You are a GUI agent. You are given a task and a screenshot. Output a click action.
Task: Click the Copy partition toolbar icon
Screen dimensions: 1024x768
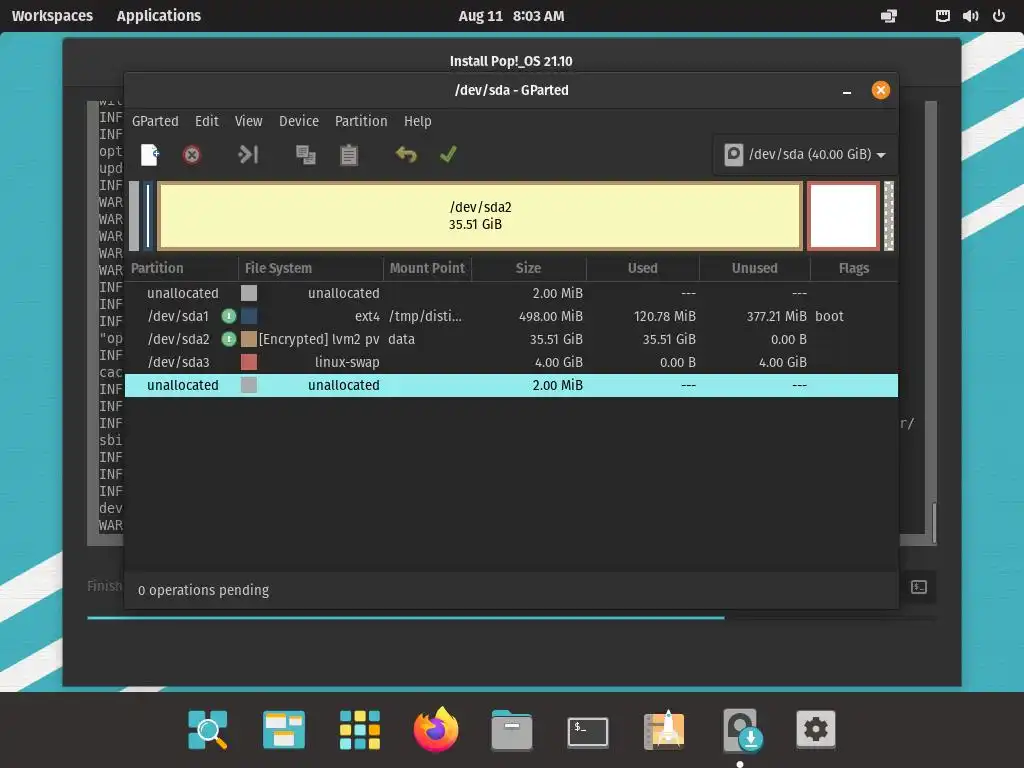[x=306, y=155]
